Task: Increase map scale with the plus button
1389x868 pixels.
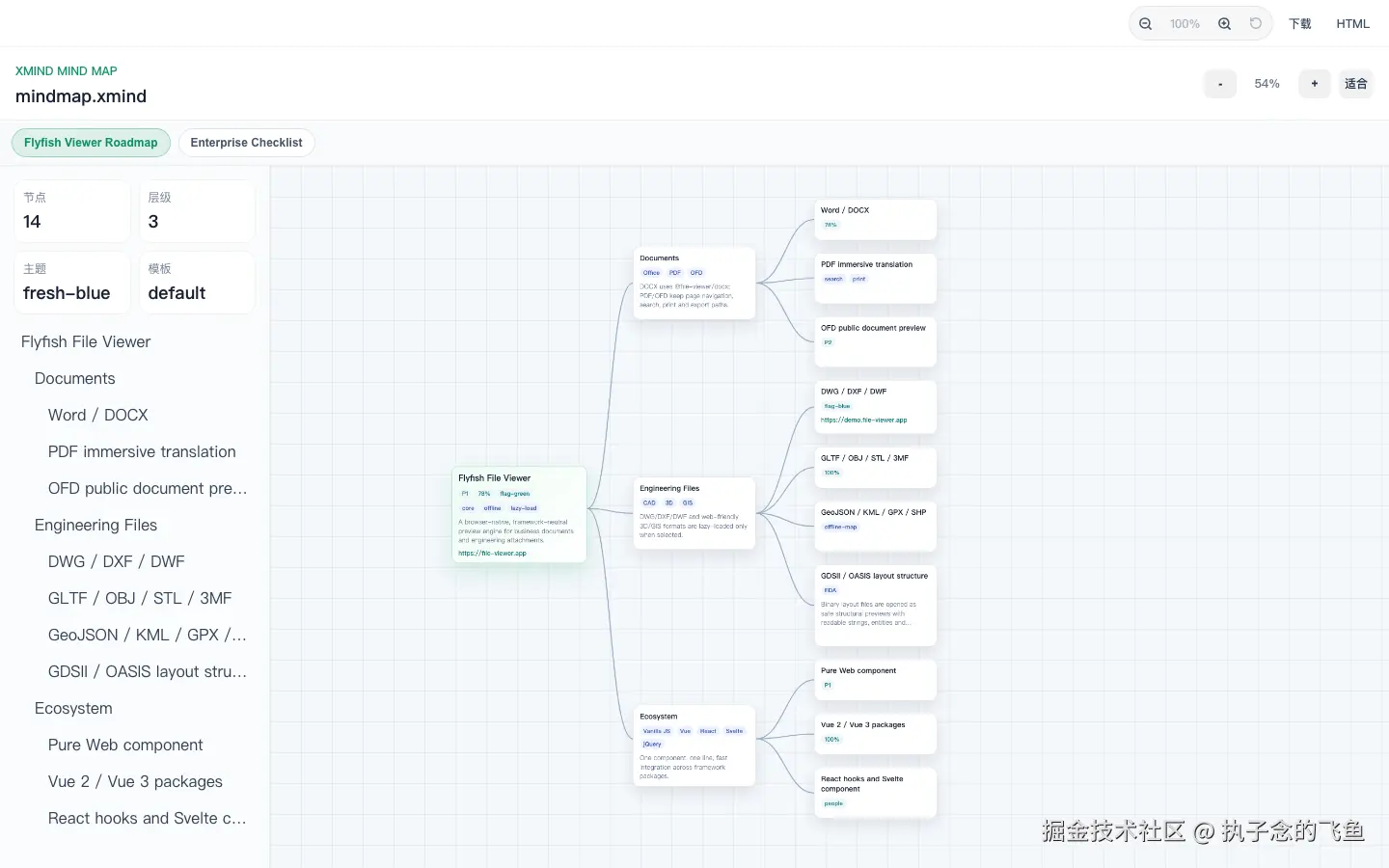Action: click(1314, 84)
